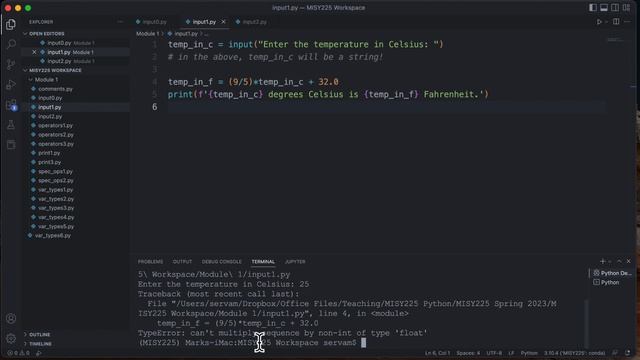Image resolution: width=640 pixels, height=360 pixels.
Task: Change end of line sequence via LF
Action: 511,353
